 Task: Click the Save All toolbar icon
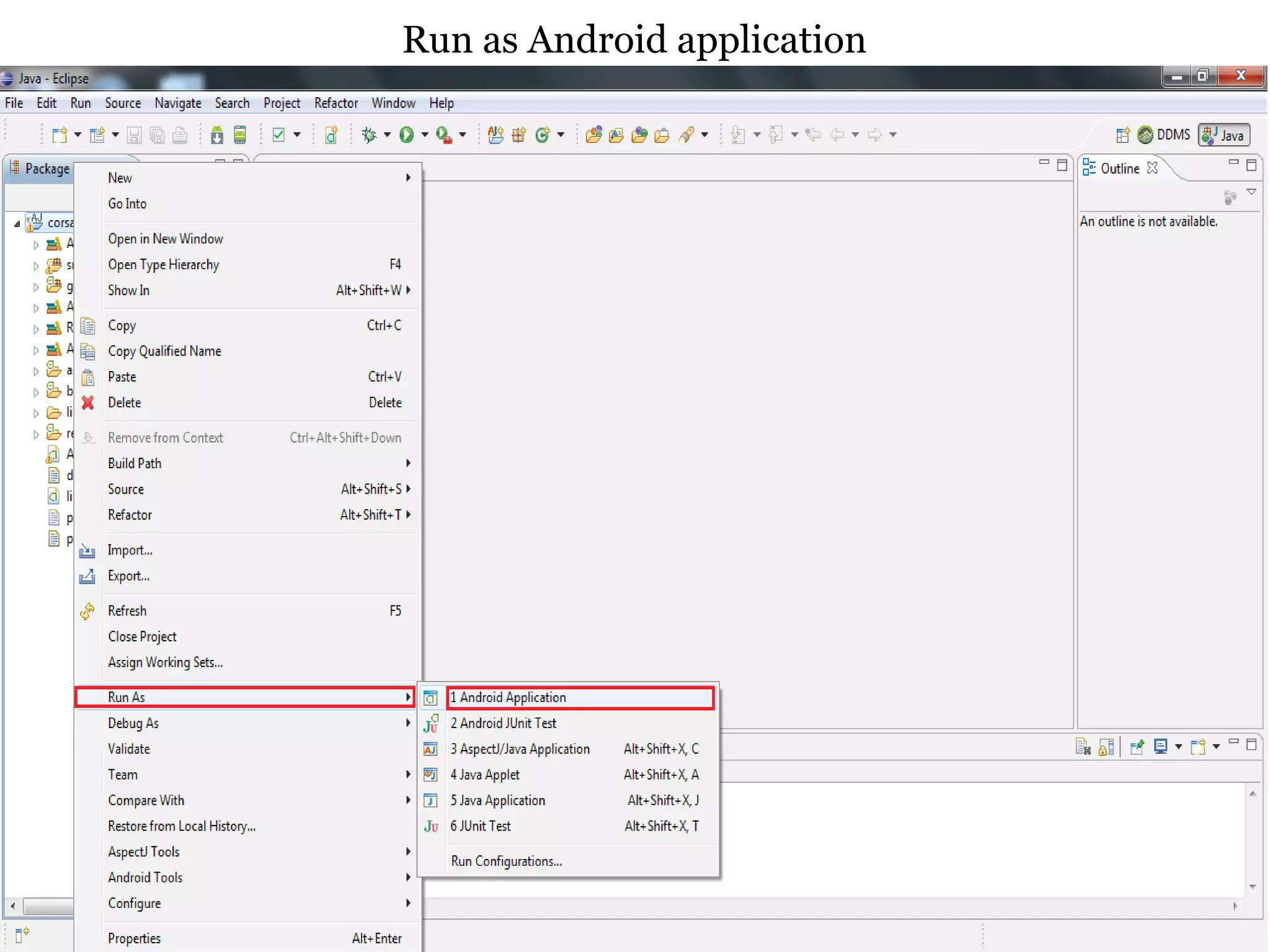(x=158, y=135)
